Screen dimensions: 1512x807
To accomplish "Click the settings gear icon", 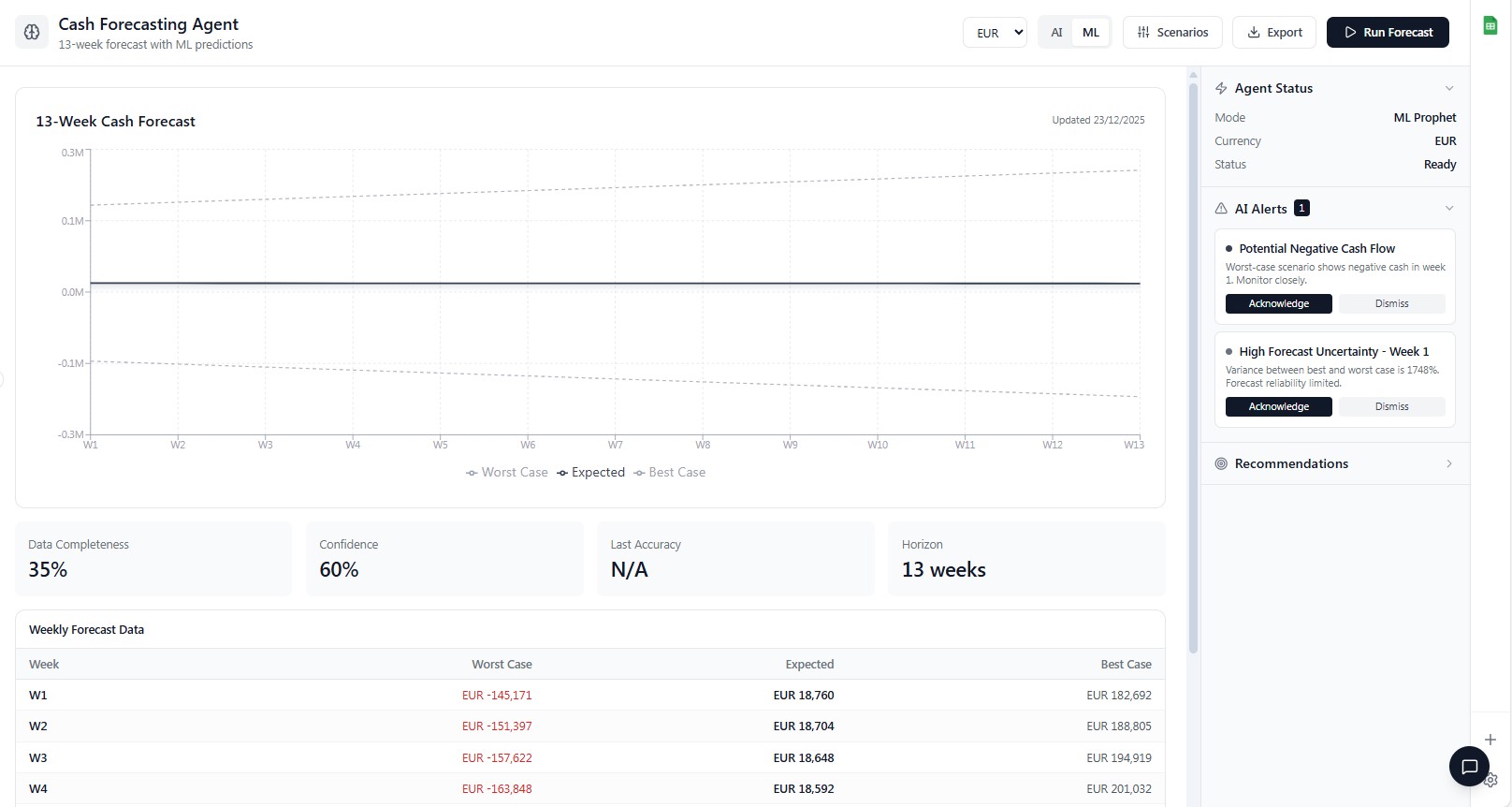I will [x=1491, y=780].
